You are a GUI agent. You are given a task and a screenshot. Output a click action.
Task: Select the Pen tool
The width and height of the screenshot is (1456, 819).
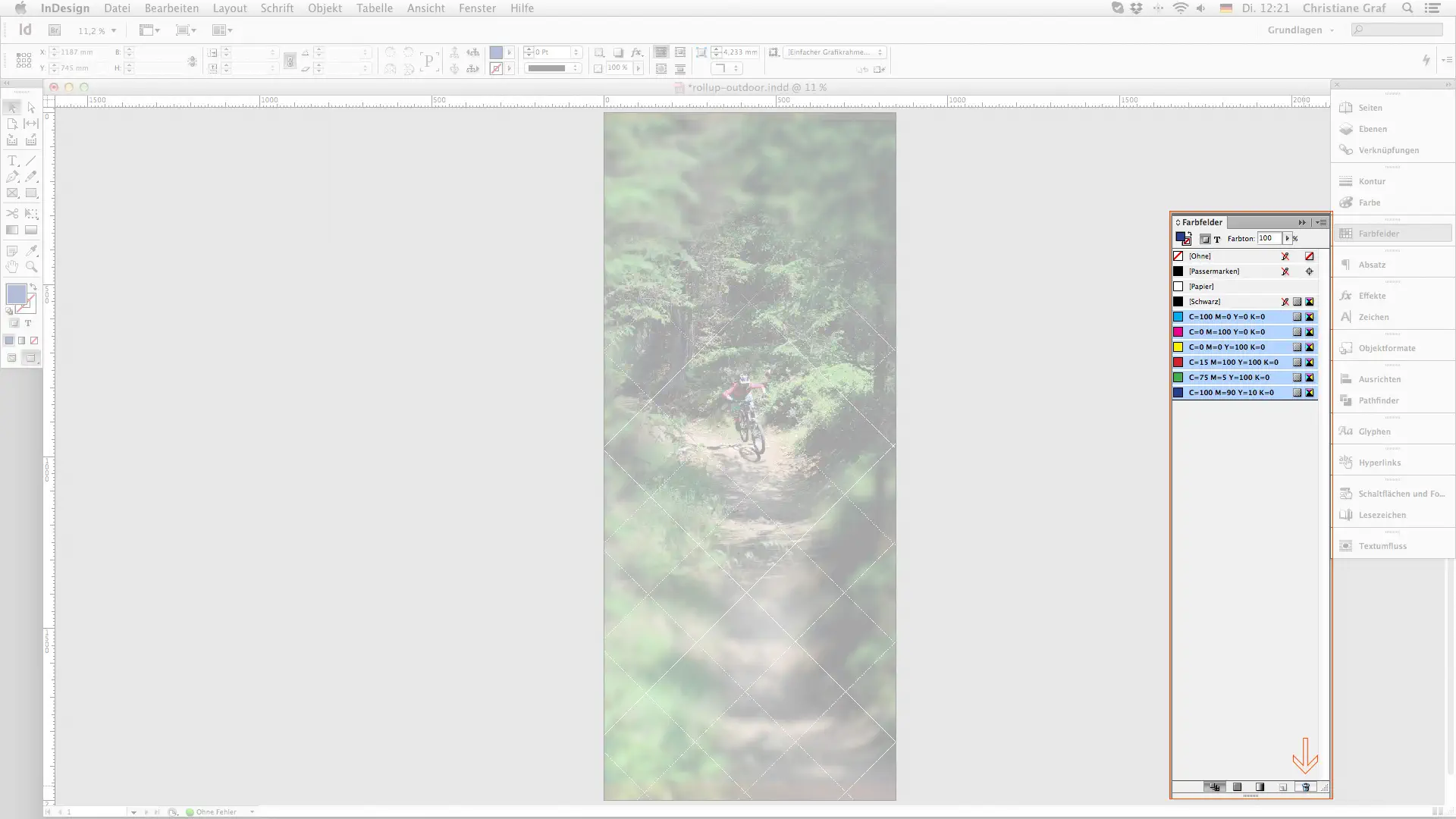pyautogui.click(x=12, y=177)
